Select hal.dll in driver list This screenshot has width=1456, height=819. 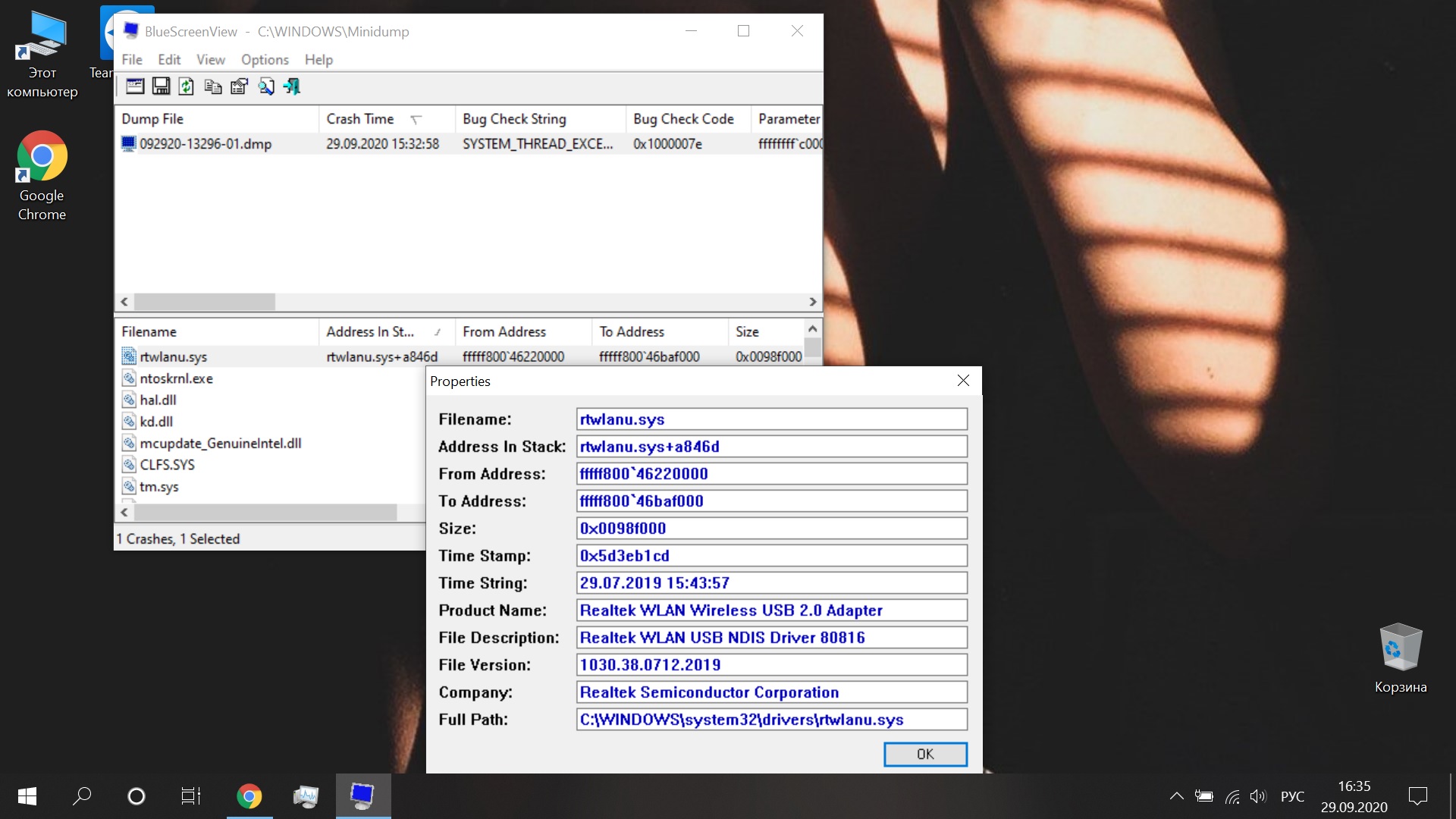tap(158, 400)
